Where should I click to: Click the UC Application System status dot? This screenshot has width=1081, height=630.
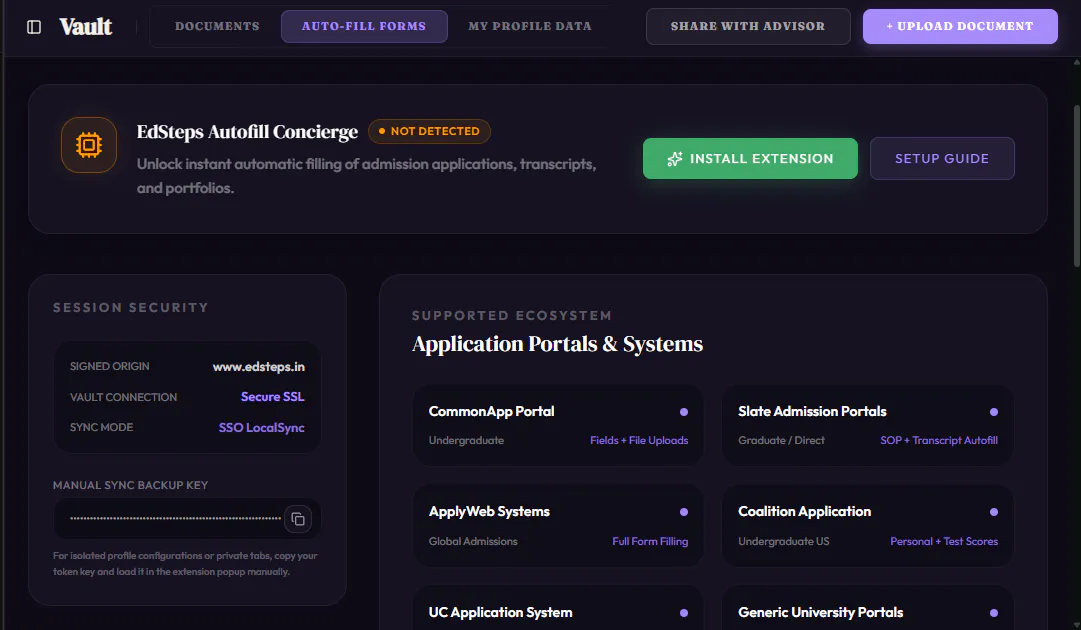(684, 613)
